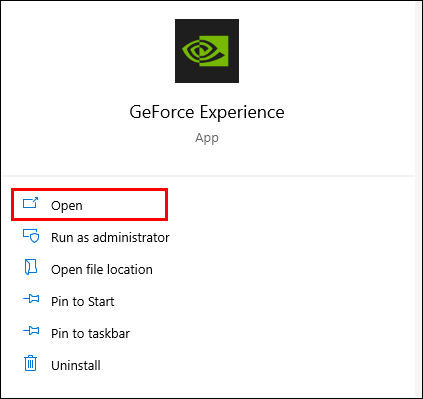Click the trash can icon beside Uninstall
The image size is (423, 399).
[x=31, y=363]
